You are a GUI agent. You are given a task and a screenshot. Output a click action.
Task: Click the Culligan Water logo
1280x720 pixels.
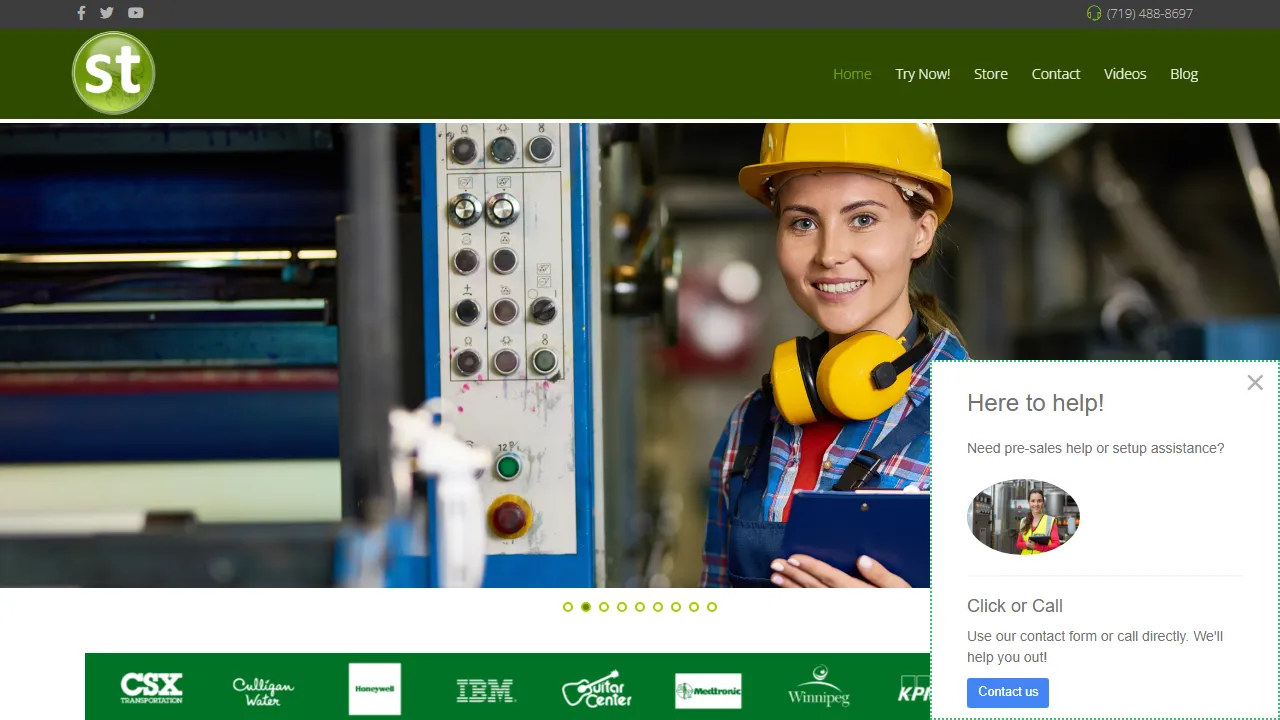[262, 688]
